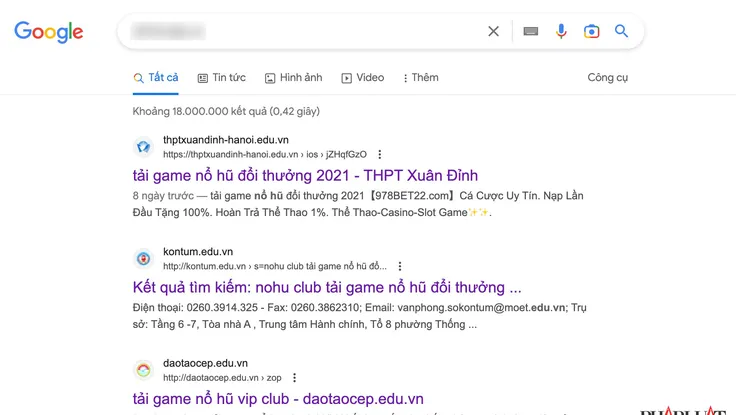
Task: Click URL http://kontum.edu.vn › s=nohu club
Action: [x=275, y=266]
